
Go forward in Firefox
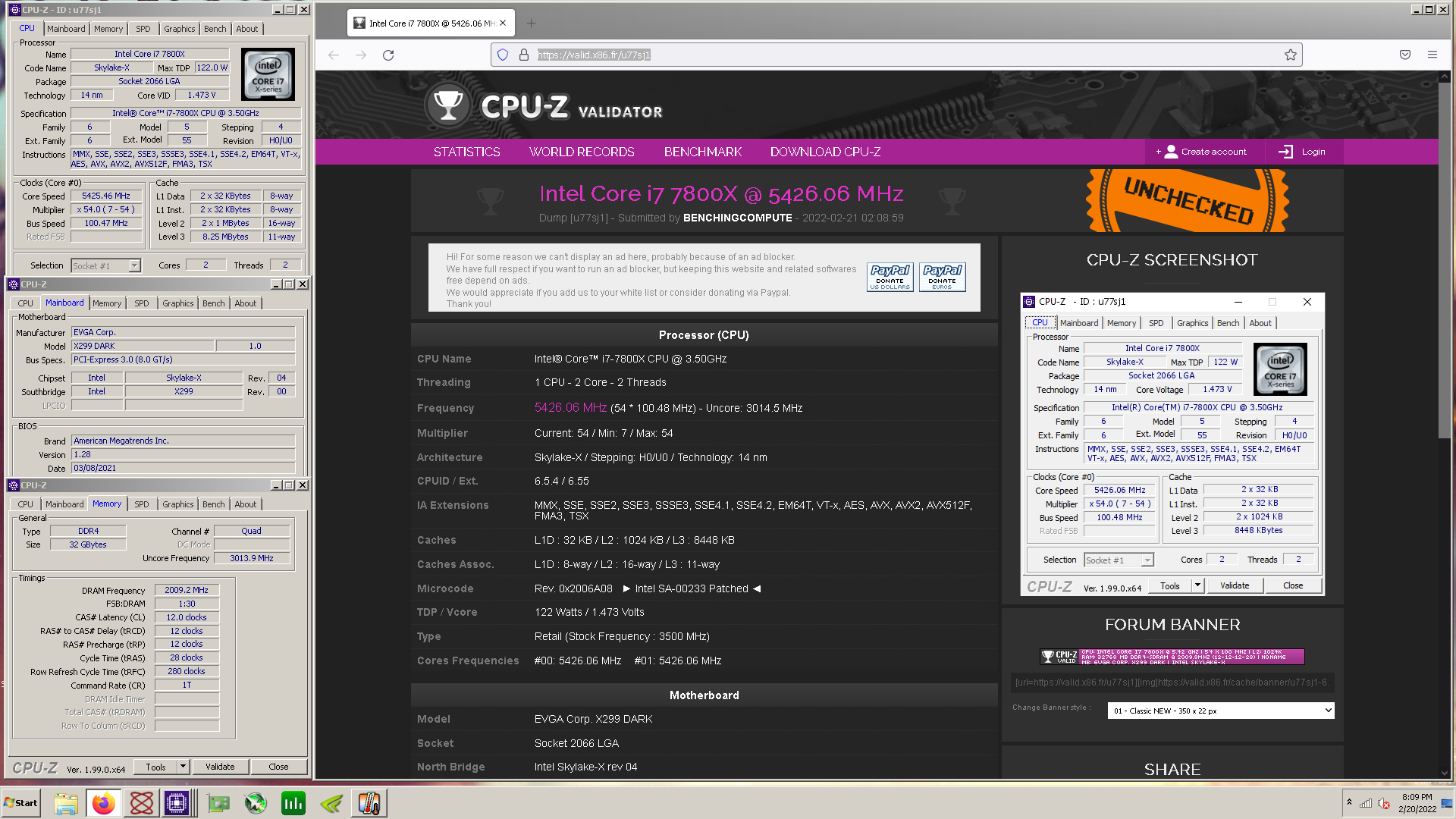(361, 55)
